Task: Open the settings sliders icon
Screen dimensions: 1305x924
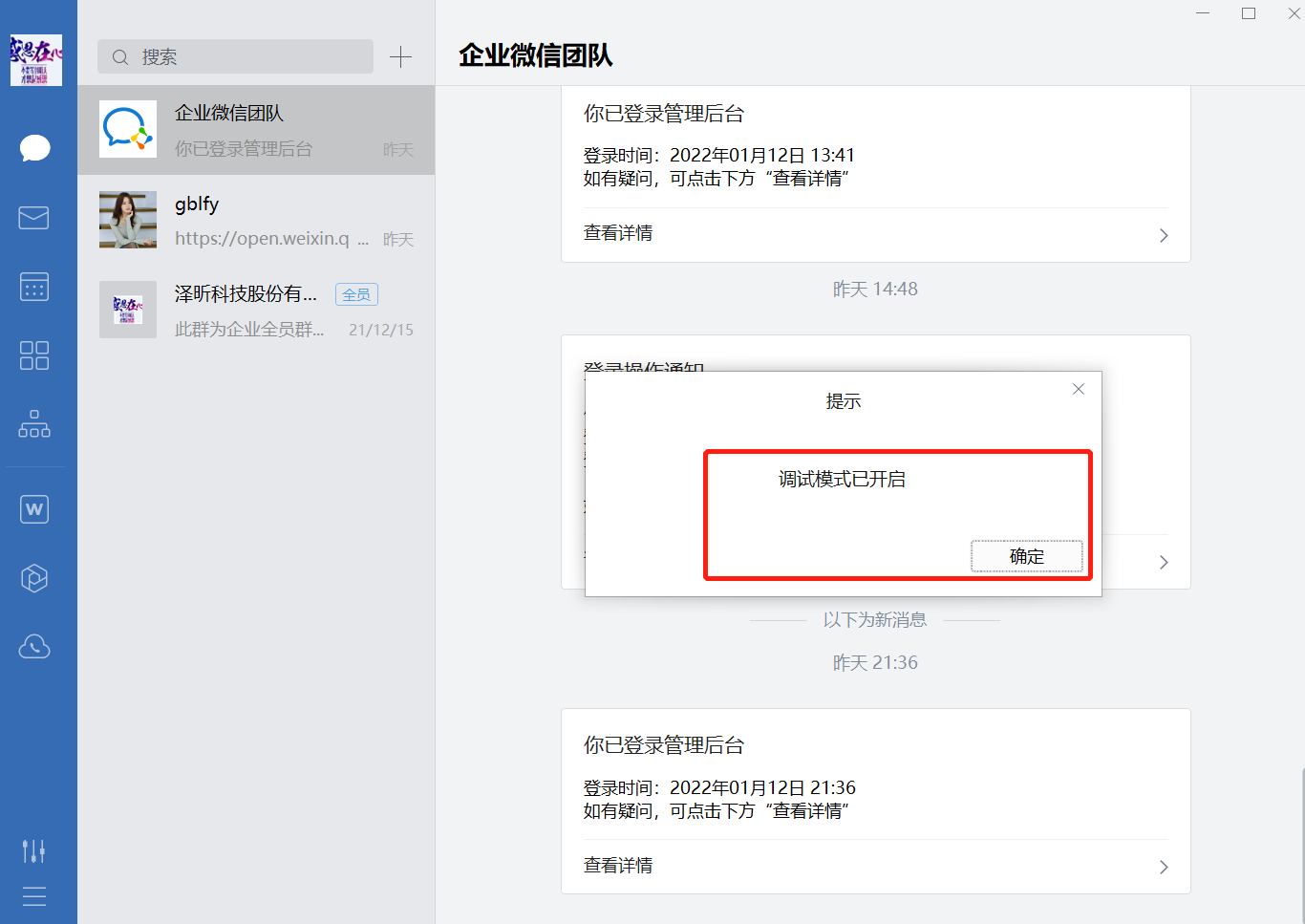Action: 34,850
